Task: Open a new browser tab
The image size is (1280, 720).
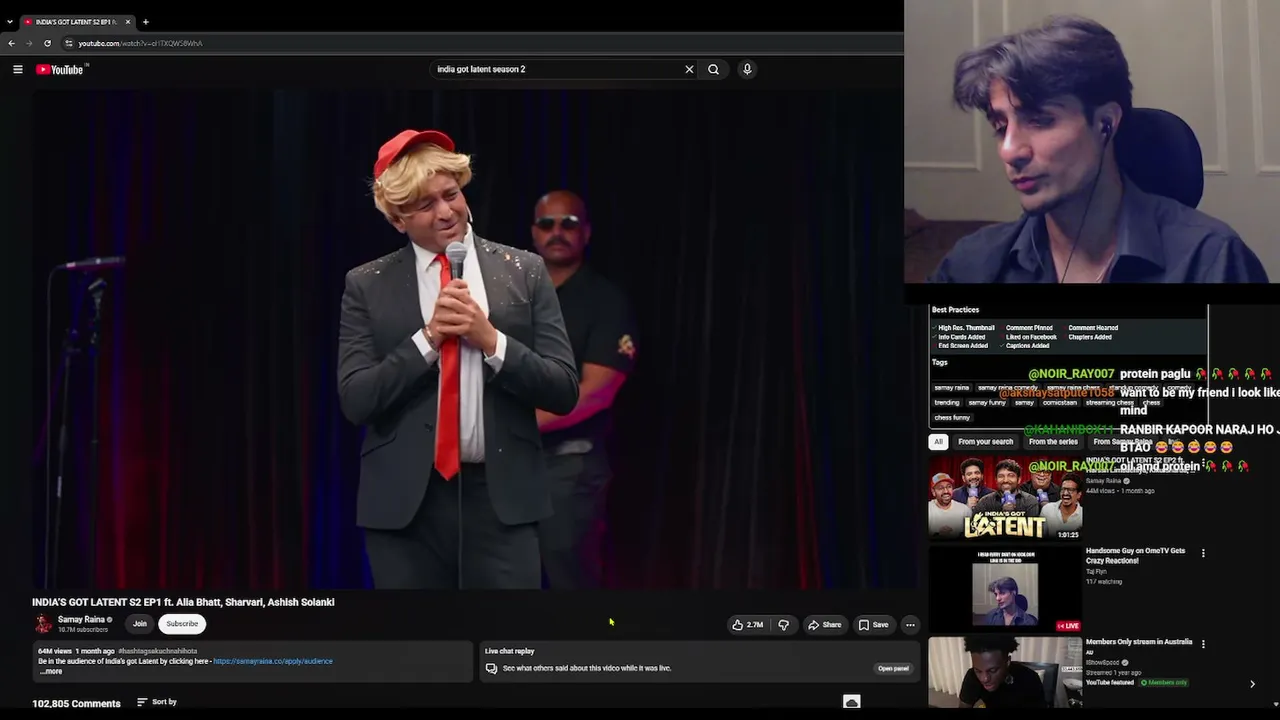Action: tap(145, 21)
